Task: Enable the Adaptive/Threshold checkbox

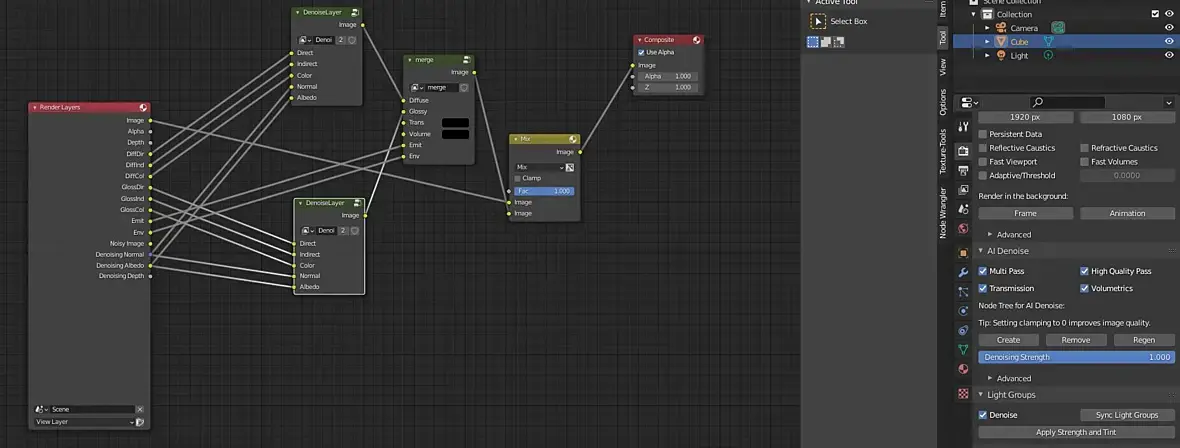Action: click(983, 175)
